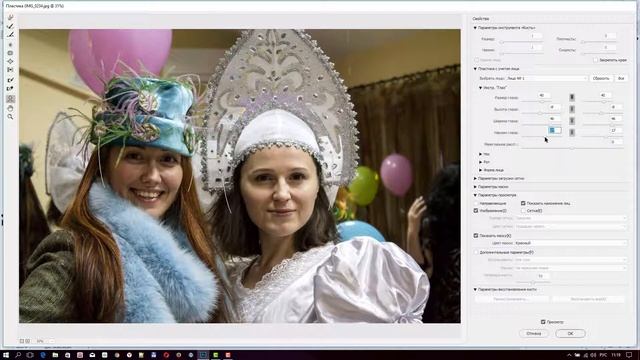Click the right eye tilt slider

pos(602,136)
